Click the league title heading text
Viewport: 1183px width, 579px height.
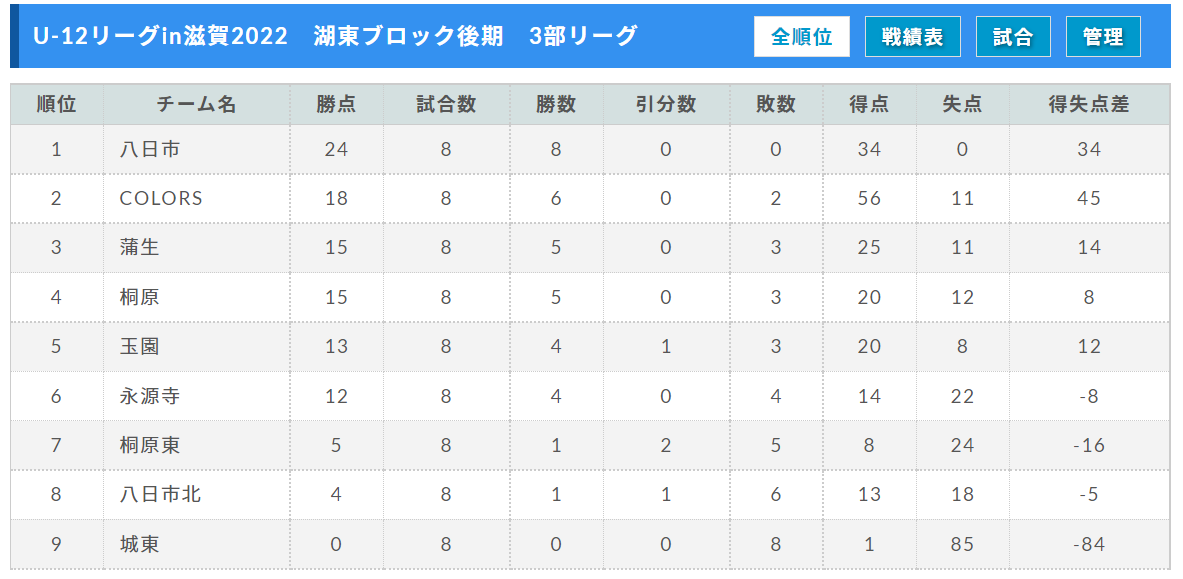(x=336, y=35)
